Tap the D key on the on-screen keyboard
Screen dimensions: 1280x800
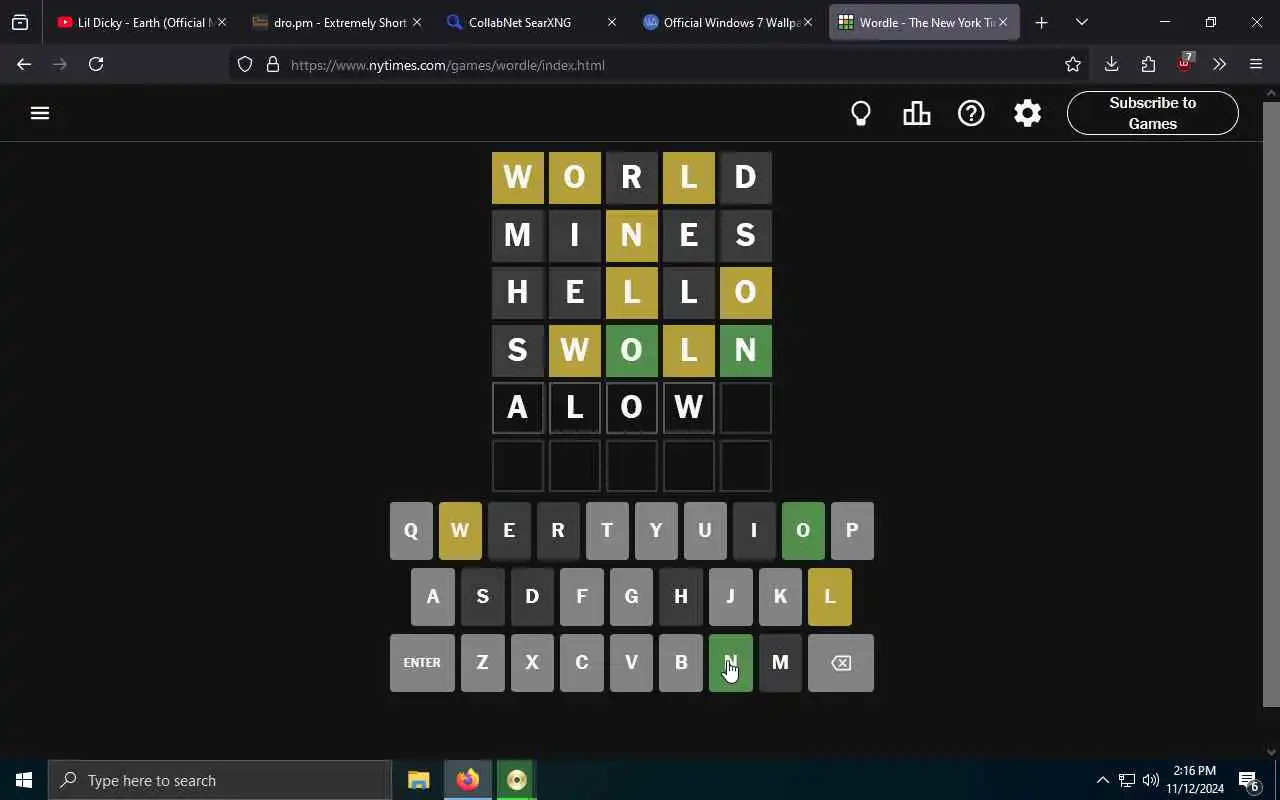(532, 597)
